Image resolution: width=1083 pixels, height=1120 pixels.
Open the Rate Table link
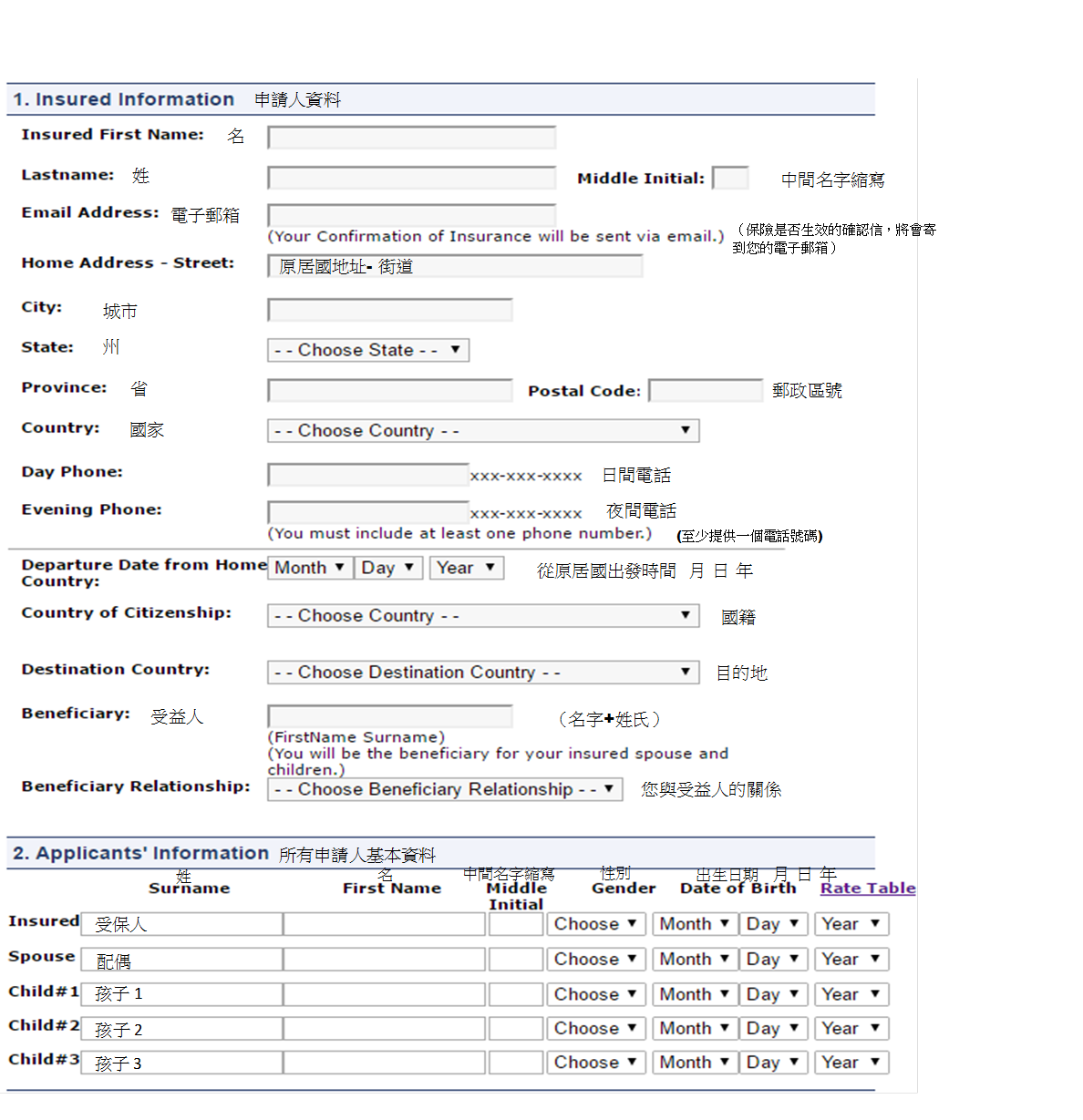(x=868, y=889)
